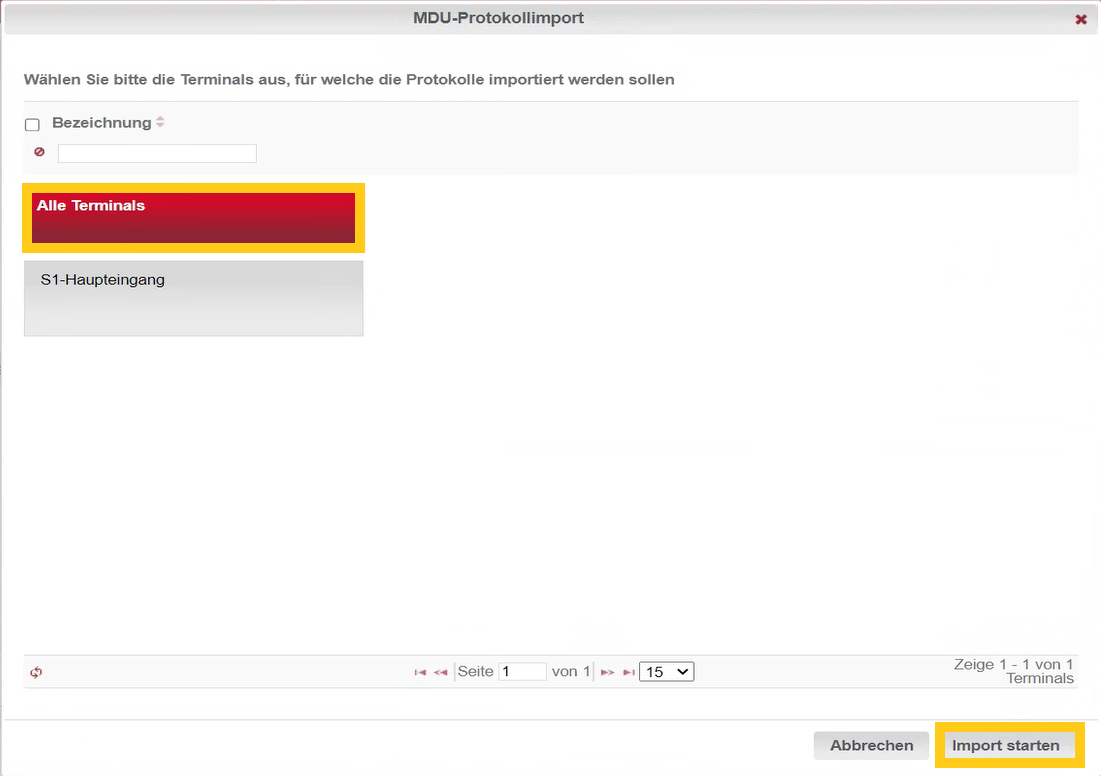Select the S1-Haupteingang terminal tile
The image size is (1101, 776).
(x=193, y=298)
